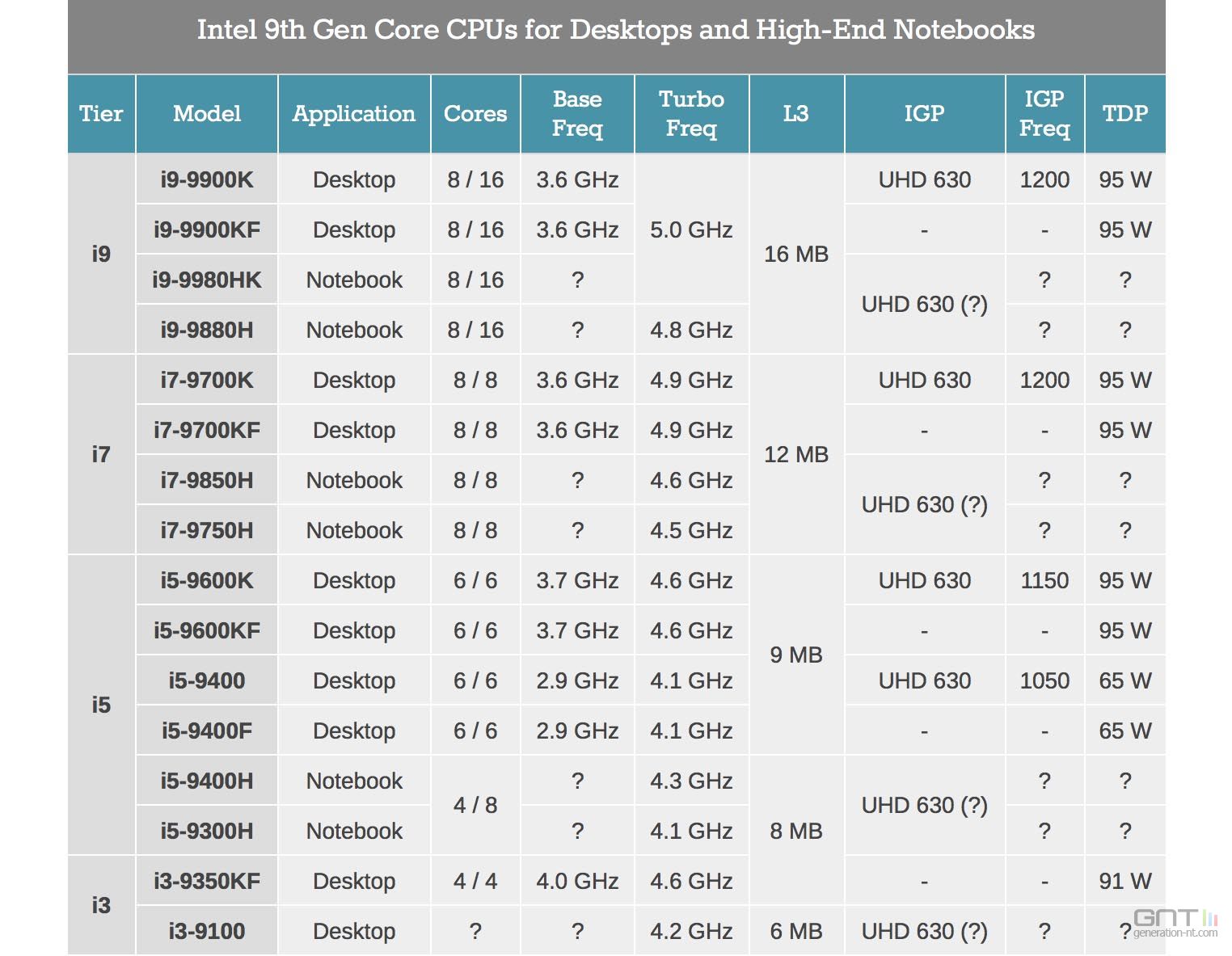Click the '9 MB' L3 cache cell

pyautogui.click(x=796, y=655)
